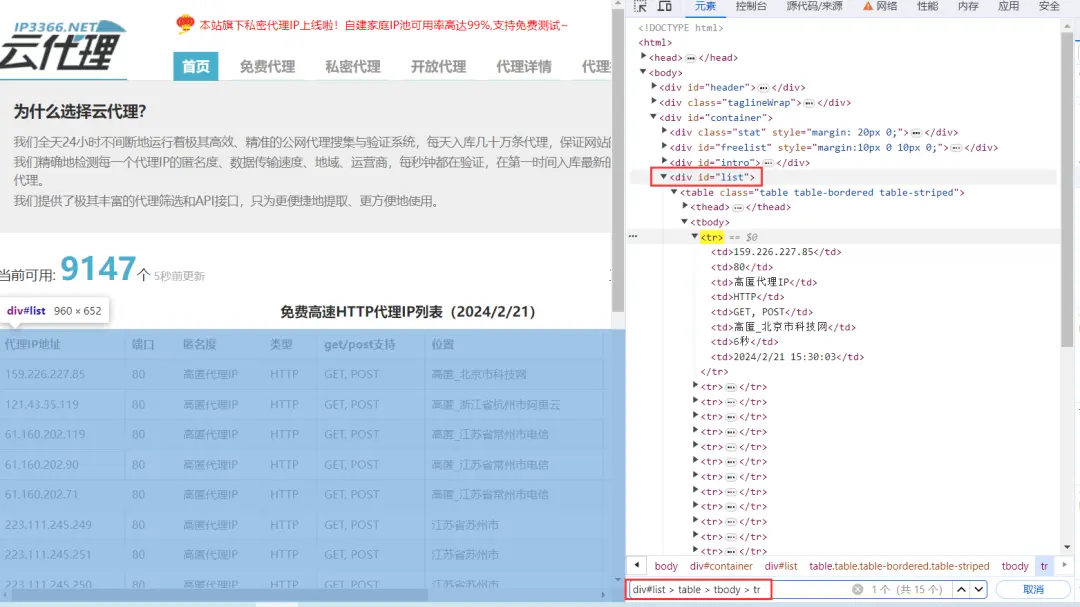
Task: Click table cell 121.43.35.119
Action: point(42,404)
